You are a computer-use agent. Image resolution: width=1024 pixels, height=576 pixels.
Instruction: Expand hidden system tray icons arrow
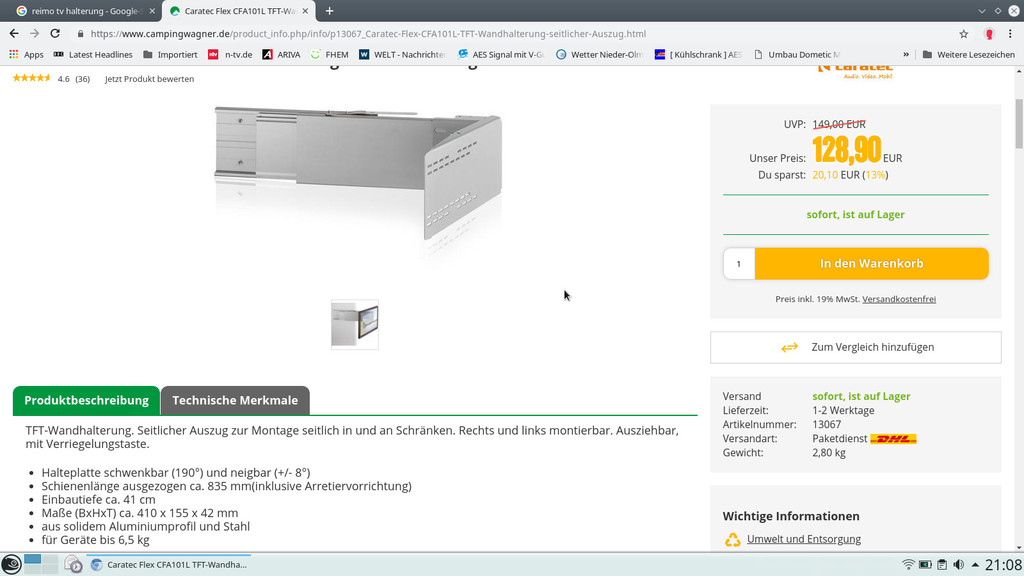[x=975, y=564]
